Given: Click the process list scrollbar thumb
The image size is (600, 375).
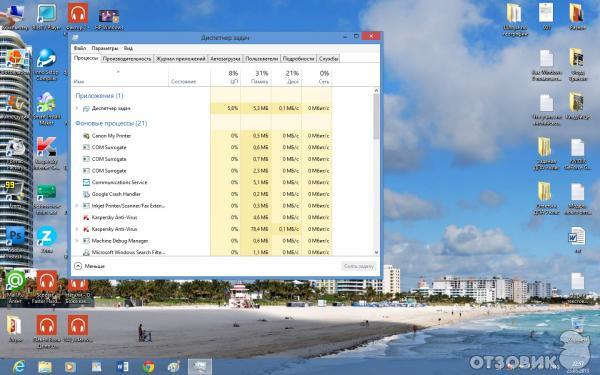Looking at the screenshot, I should tap(376, 116).
